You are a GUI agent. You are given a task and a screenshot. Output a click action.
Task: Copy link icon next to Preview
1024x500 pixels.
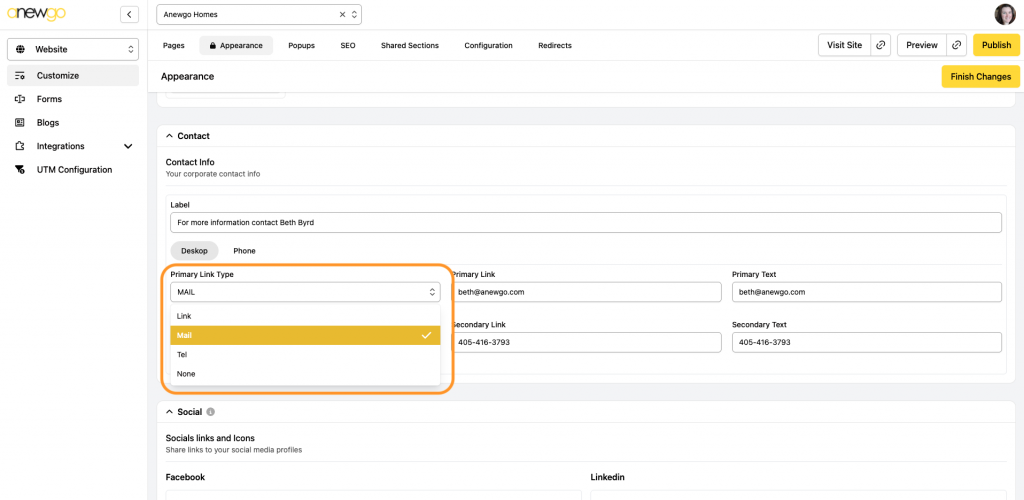957,45
